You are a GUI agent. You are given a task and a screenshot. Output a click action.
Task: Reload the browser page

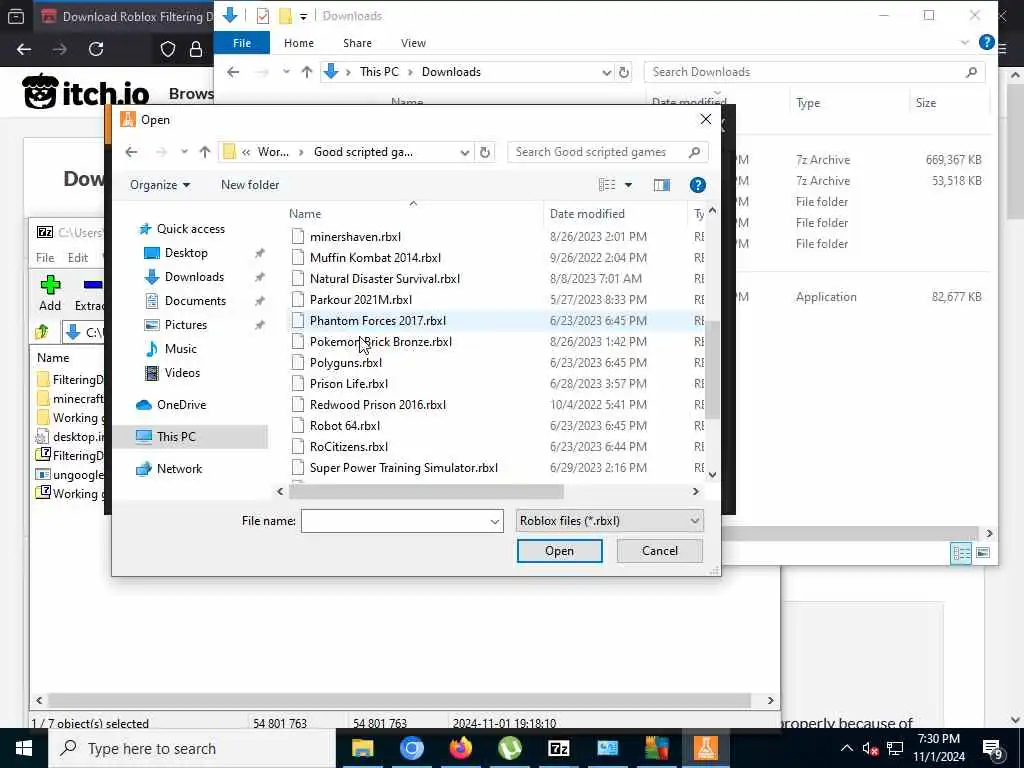[x=96, y=49]
